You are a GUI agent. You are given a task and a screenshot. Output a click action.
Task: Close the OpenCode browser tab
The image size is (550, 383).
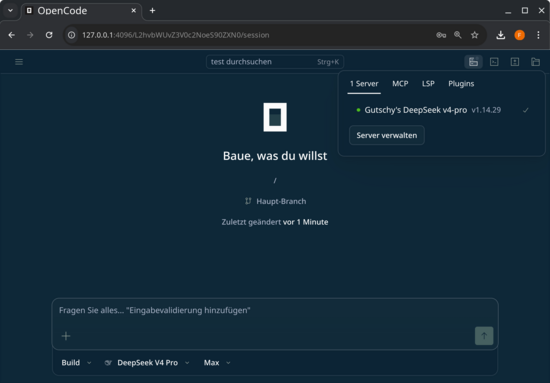click(x=134, y=11)
